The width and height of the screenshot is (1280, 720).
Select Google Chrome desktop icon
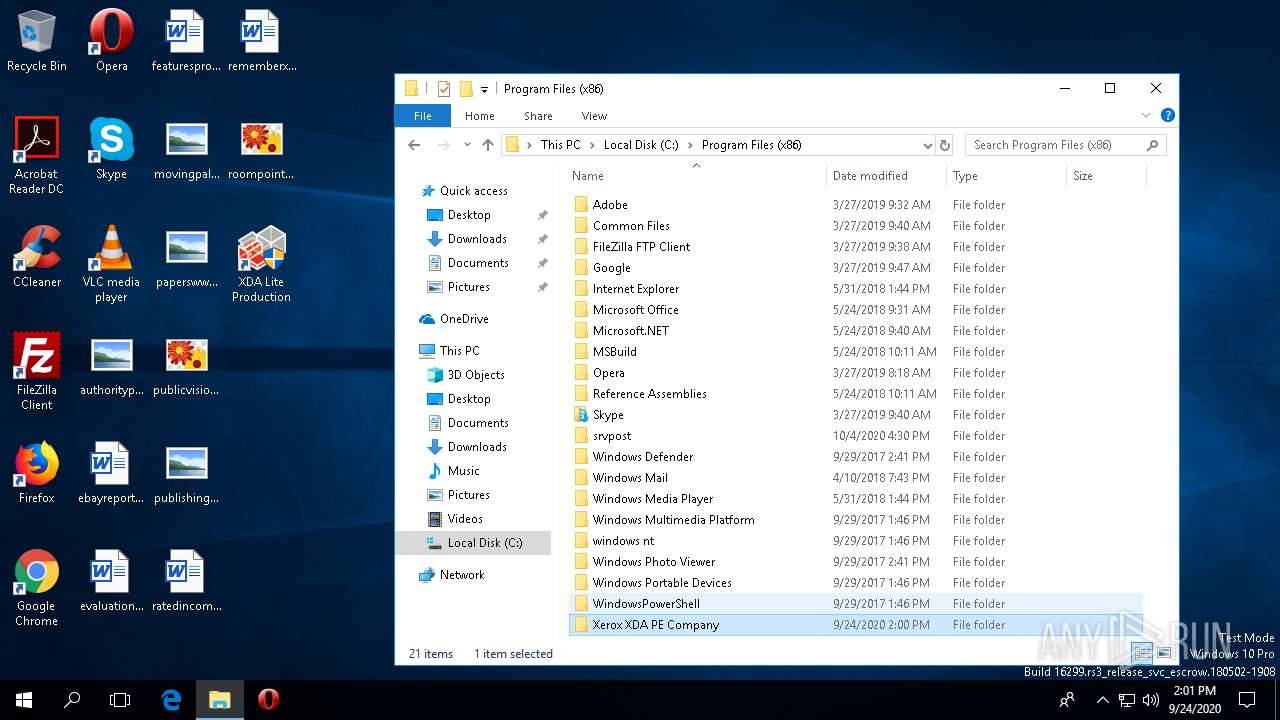(37, 588)
